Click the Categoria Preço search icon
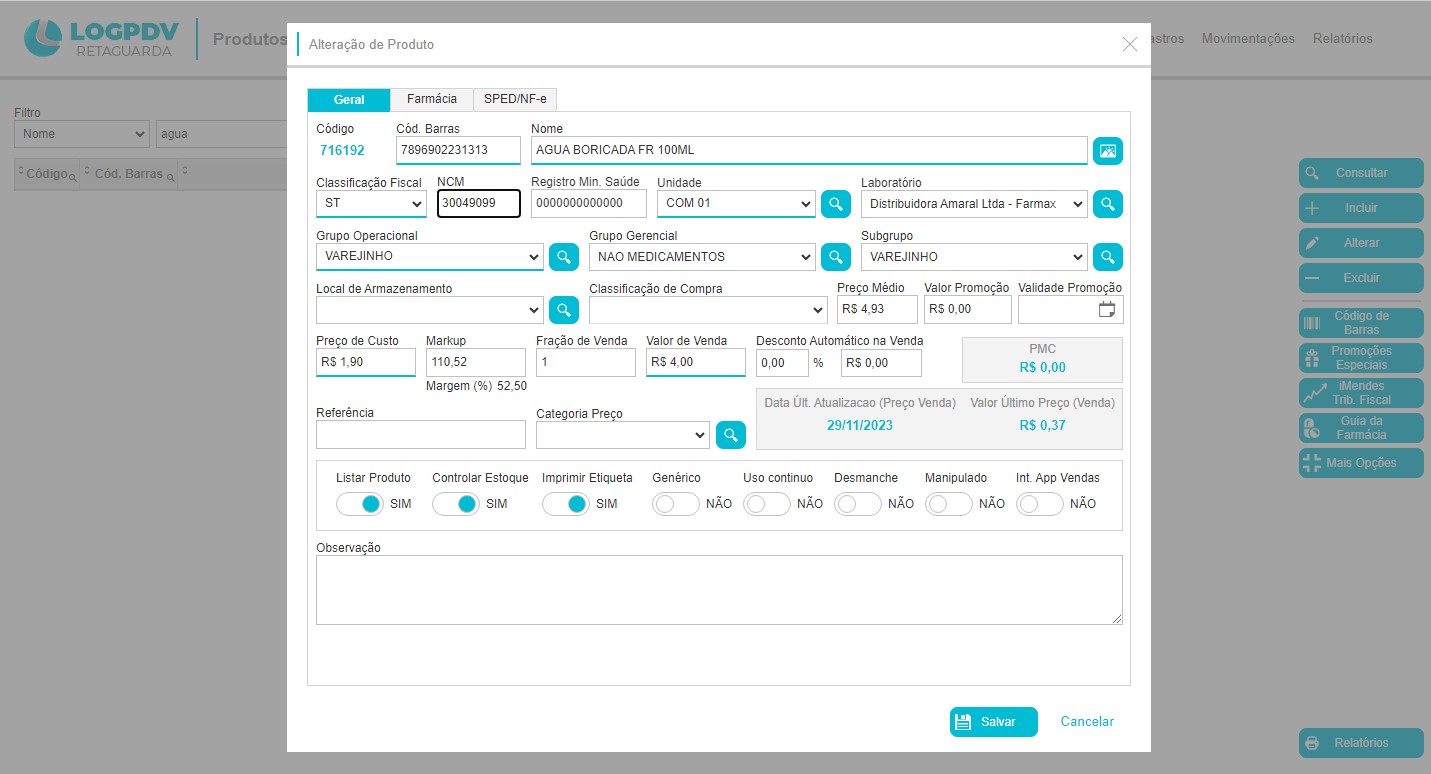The height and width of the screenshot is (774, 1431). coord(730,435)
